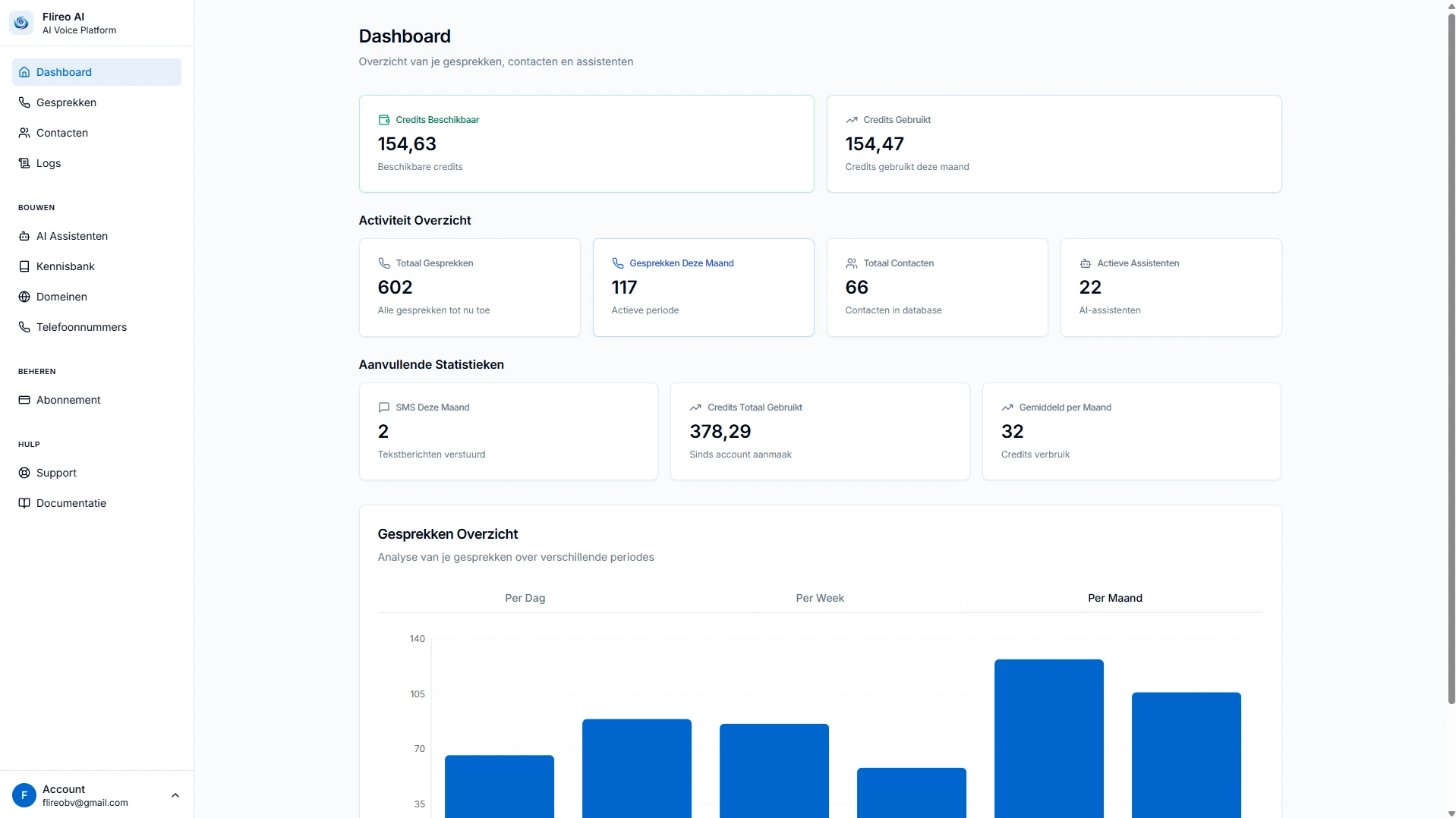The height and width of the screenshot is (818, 1456).
Task: Open the Support page
Action: point(55,473)
